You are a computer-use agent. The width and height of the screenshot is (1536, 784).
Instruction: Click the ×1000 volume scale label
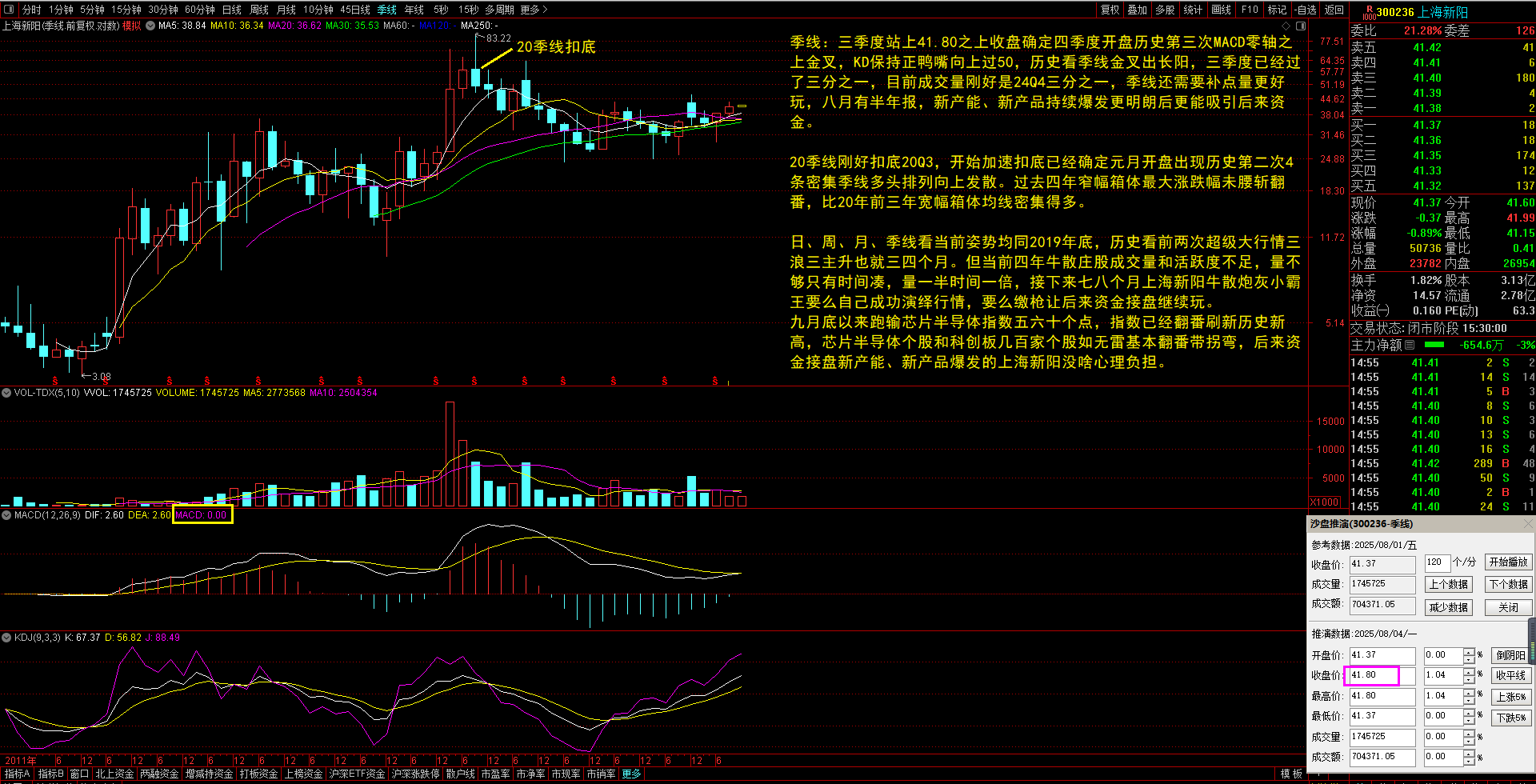(1325, 502)
